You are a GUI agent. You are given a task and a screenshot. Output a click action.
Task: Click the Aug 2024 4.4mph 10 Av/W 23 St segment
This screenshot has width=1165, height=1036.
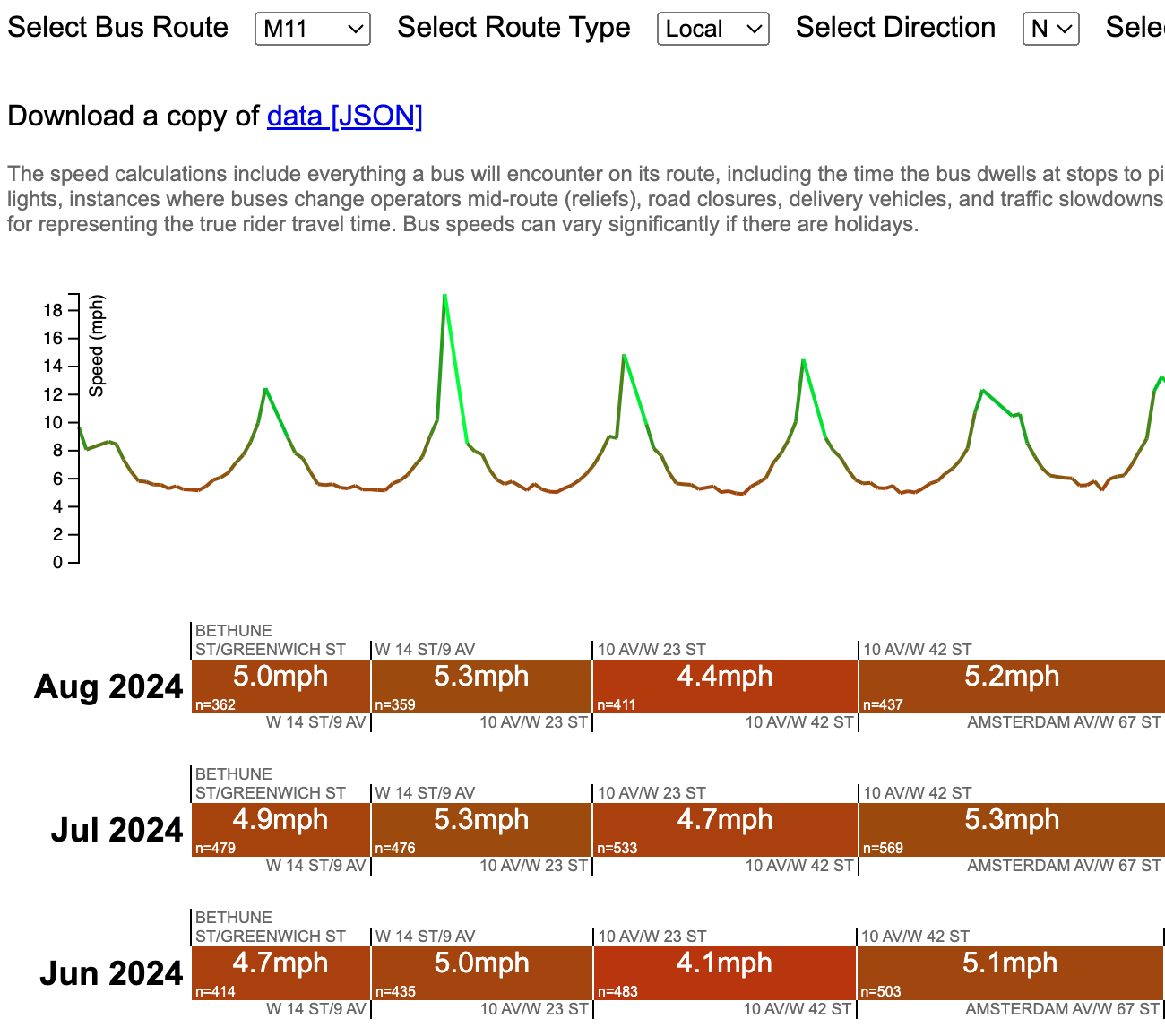tap(725, 686)
